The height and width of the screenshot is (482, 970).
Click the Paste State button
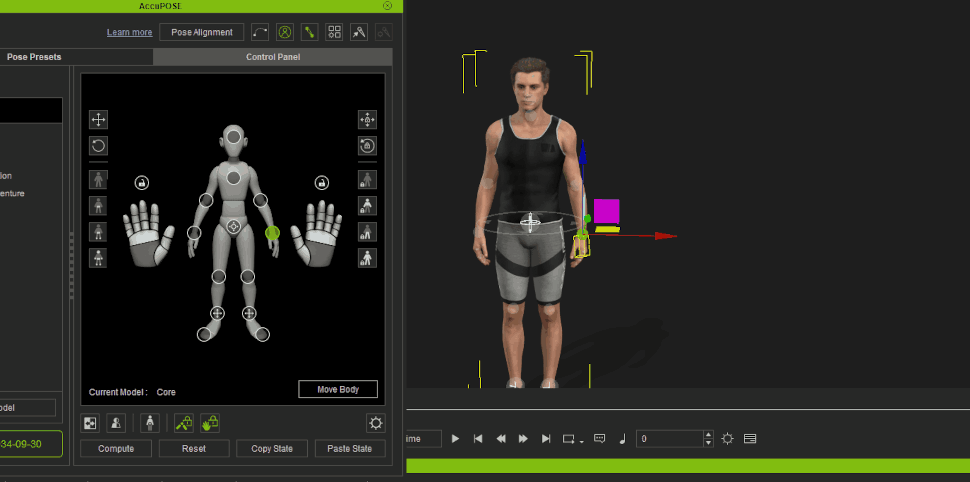tap(350, 449)
